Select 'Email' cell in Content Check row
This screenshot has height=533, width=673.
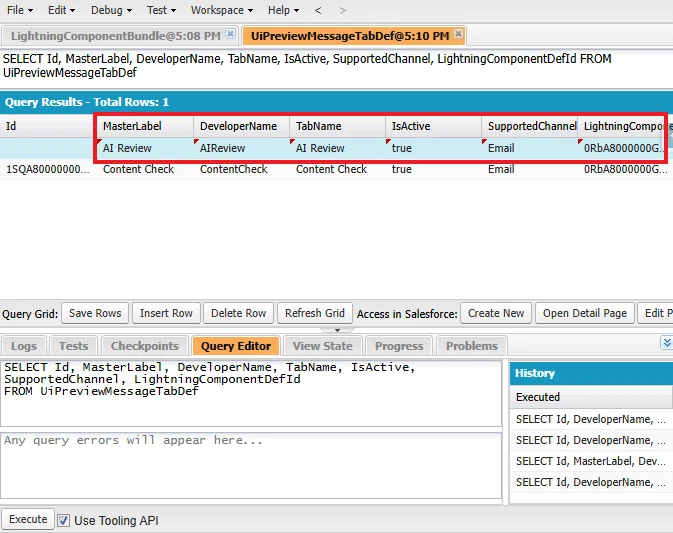pos(529,170)
